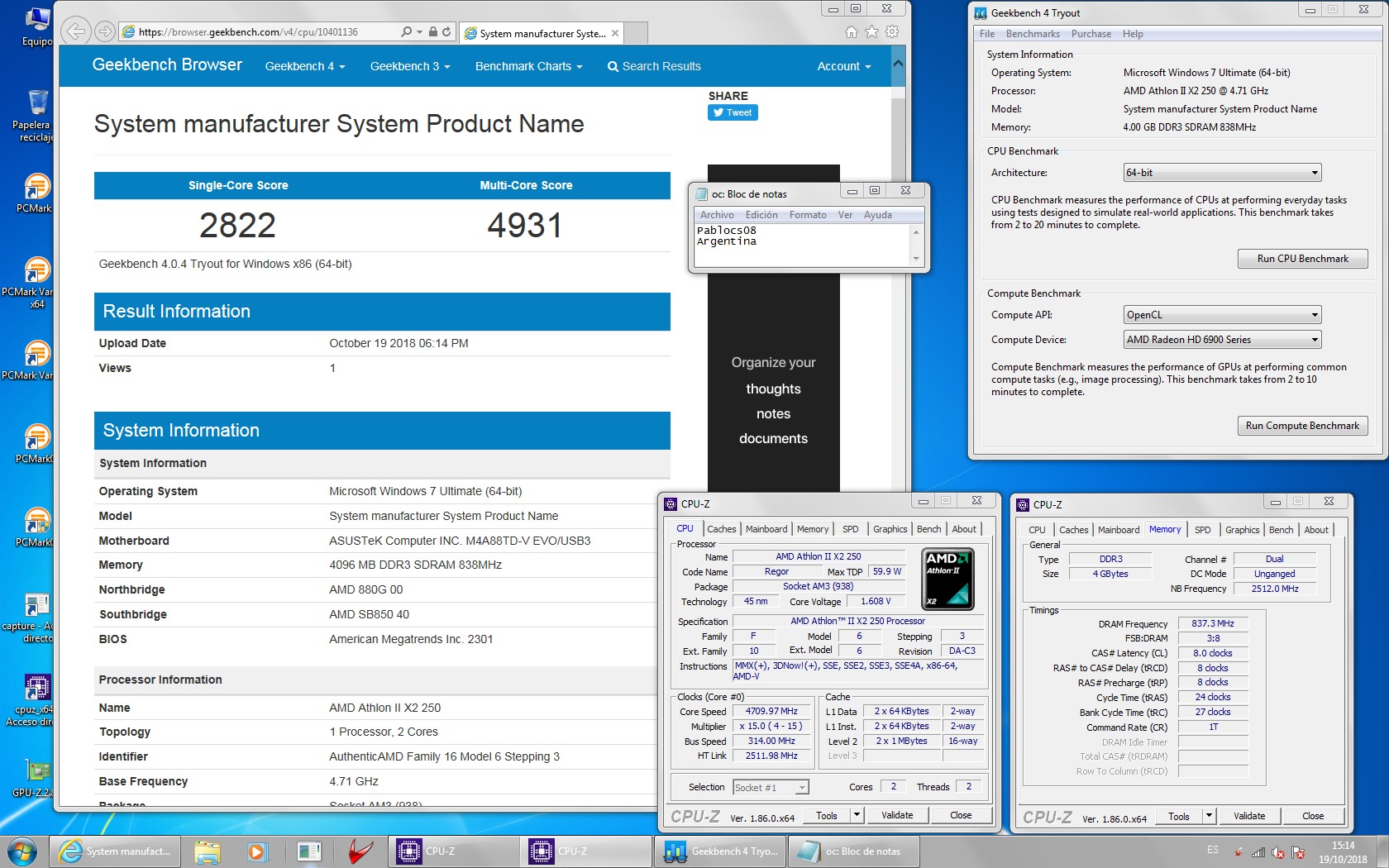Image resolution: width=1389 pixels, height=868 pixels.
Task: Expand the Geekbench 4 navbar dropdown
Action: pyautogui.click(x=305, y=66)
